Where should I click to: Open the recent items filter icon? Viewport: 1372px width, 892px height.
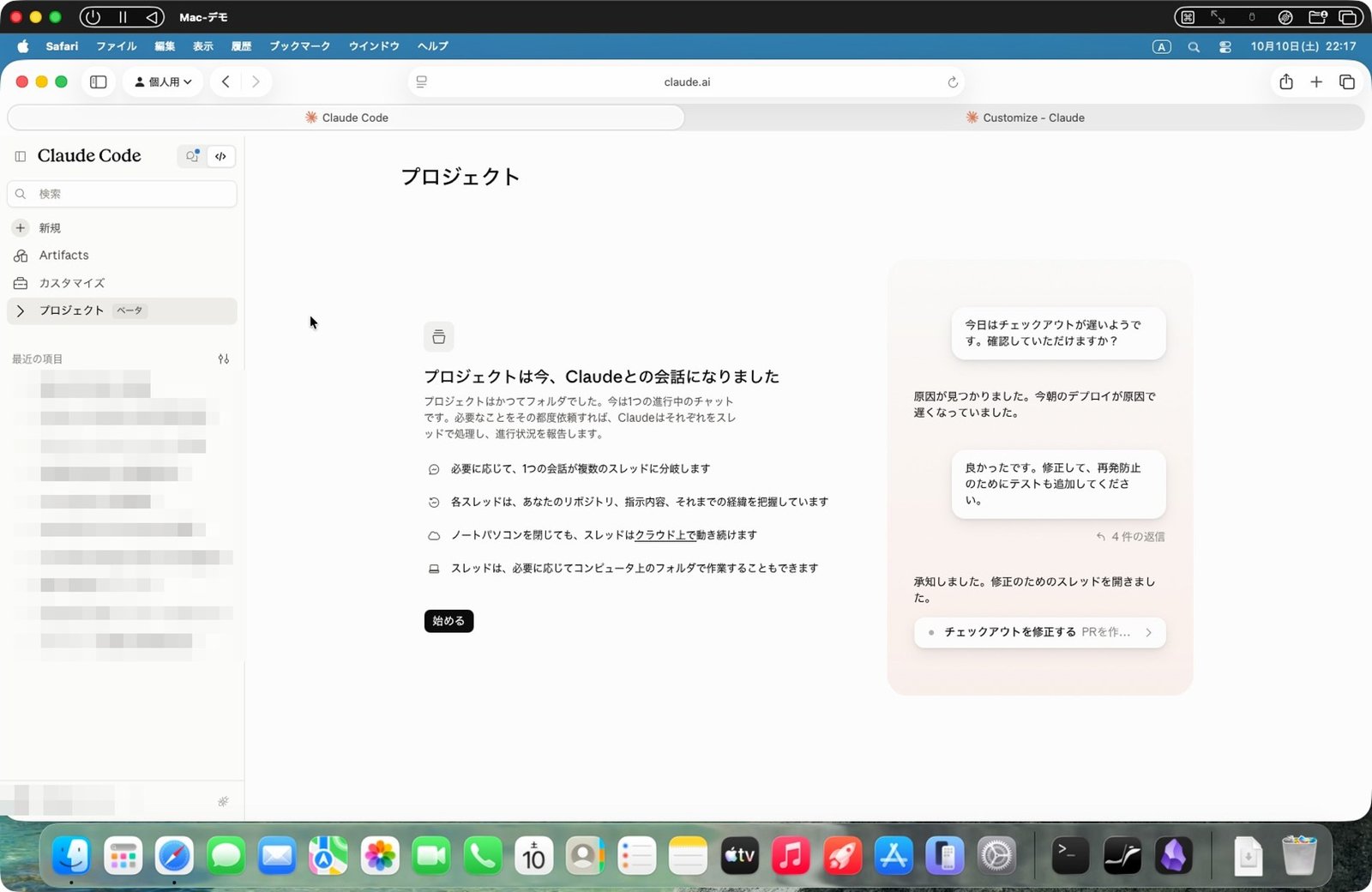(x=224, y=359)
